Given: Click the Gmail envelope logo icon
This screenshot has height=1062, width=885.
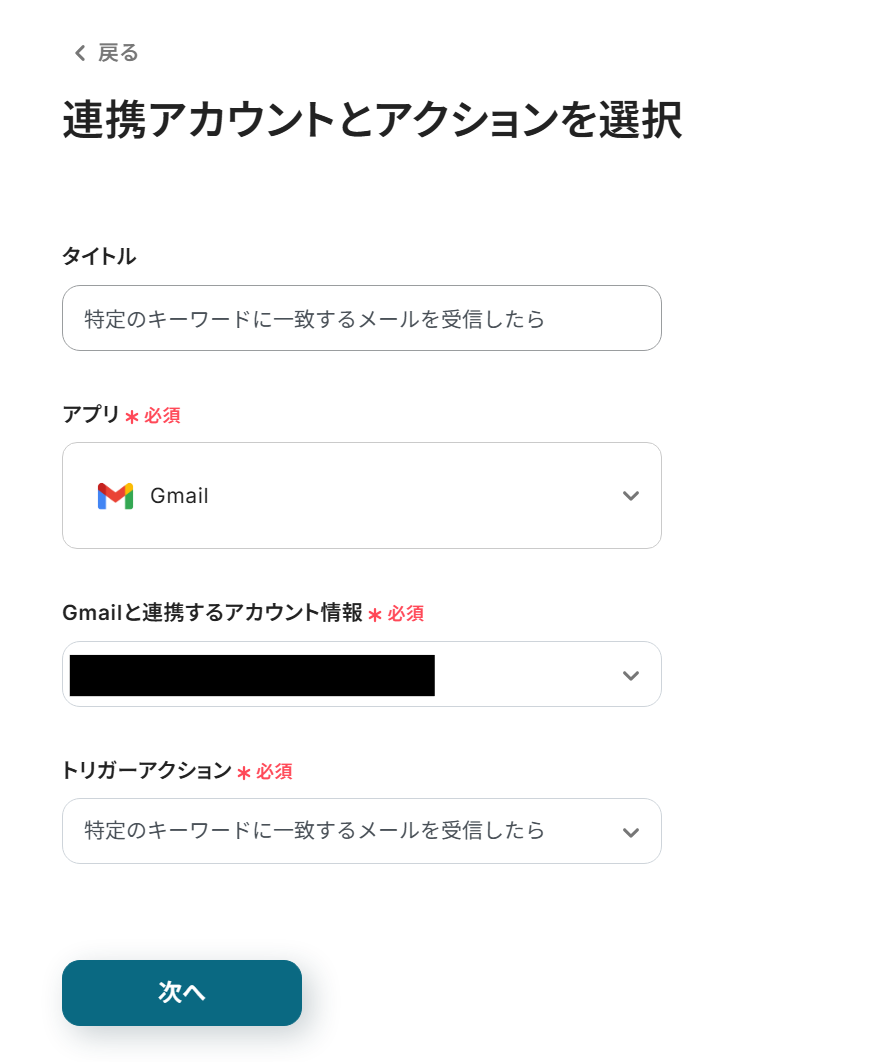Looking at the screenshot, I should point(115,496).
